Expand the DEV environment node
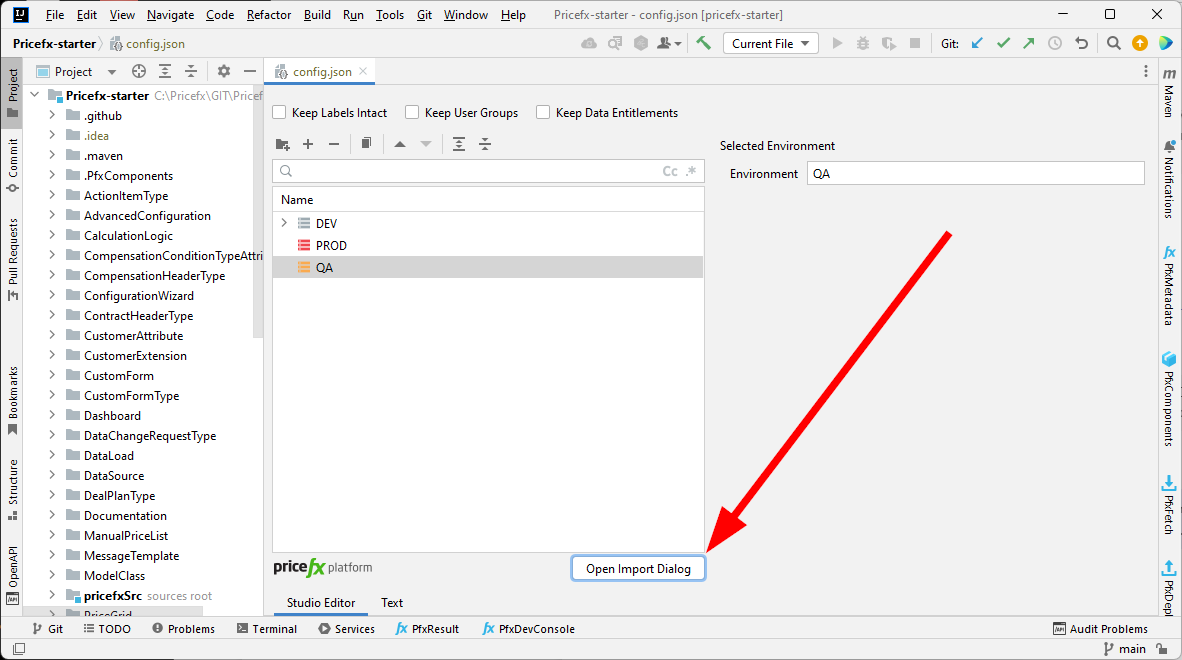The height and width of the screenshot is (660, 1182). click(284, 223)
